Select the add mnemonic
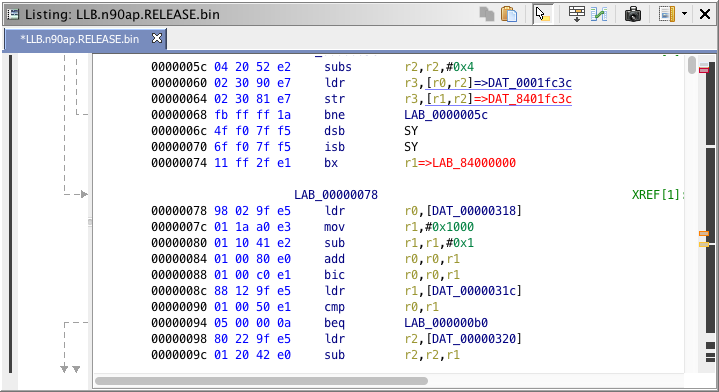Viewport: 719px width, 392px height. point(335,259)
